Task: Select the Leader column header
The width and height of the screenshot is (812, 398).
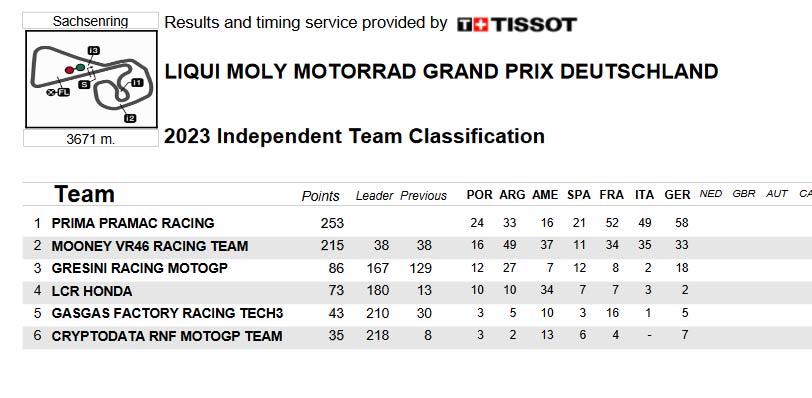Action: 374,196
